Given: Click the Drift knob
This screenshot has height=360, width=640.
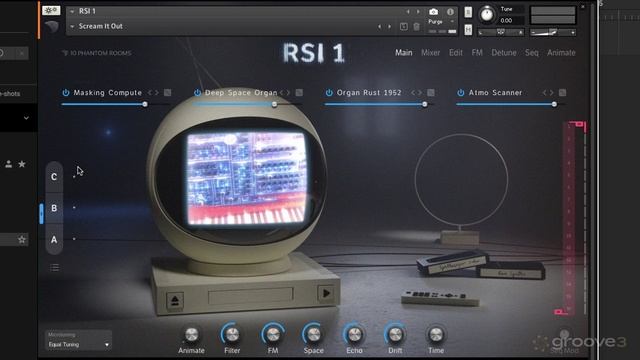Looking at the screenshot, I should [x=395, y=335].
